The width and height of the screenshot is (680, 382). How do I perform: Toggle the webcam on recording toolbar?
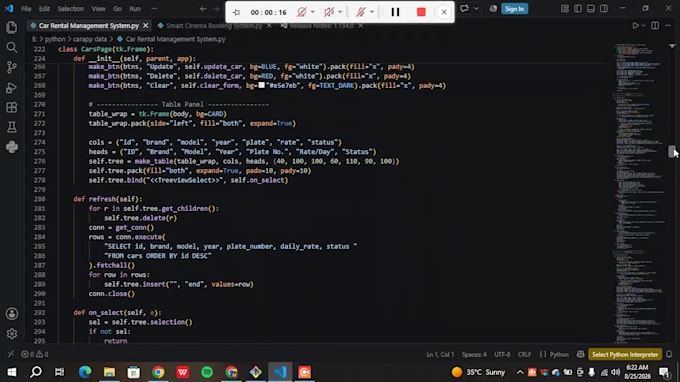[301, 12]
